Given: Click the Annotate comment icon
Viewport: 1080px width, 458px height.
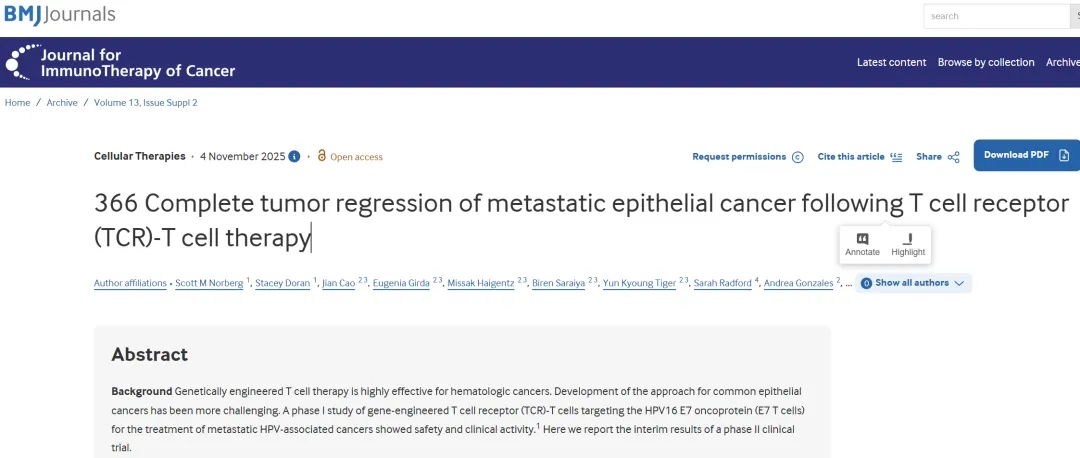Looking at the screenshot, I should click(x=862, y=239).
